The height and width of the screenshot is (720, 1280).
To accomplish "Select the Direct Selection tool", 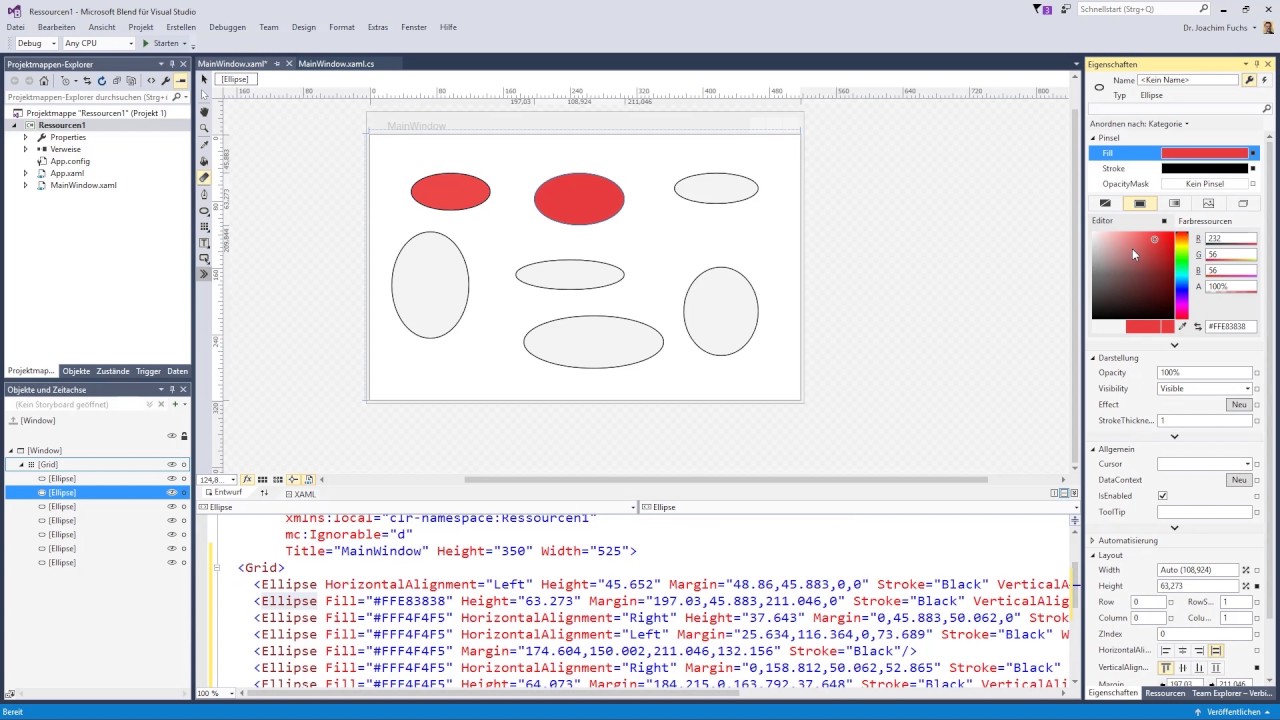I will [204, 95].
